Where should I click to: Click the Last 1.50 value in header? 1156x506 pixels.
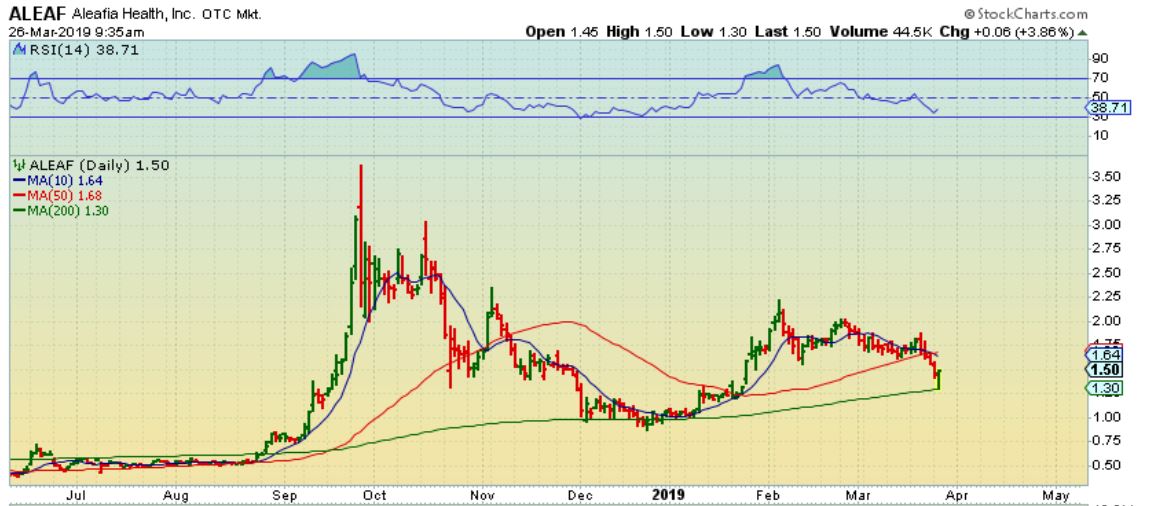(789, 32)
